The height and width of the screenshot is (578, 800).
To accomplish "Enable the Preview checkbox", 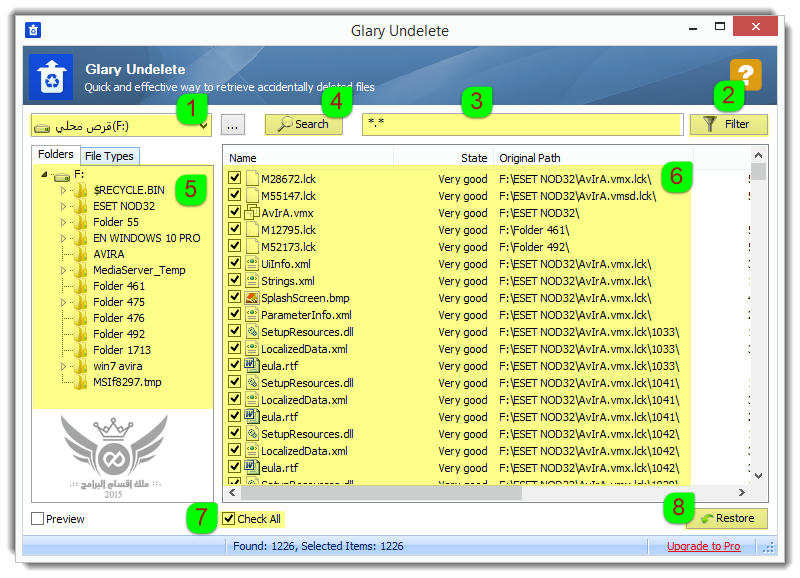I will (37, 519).
